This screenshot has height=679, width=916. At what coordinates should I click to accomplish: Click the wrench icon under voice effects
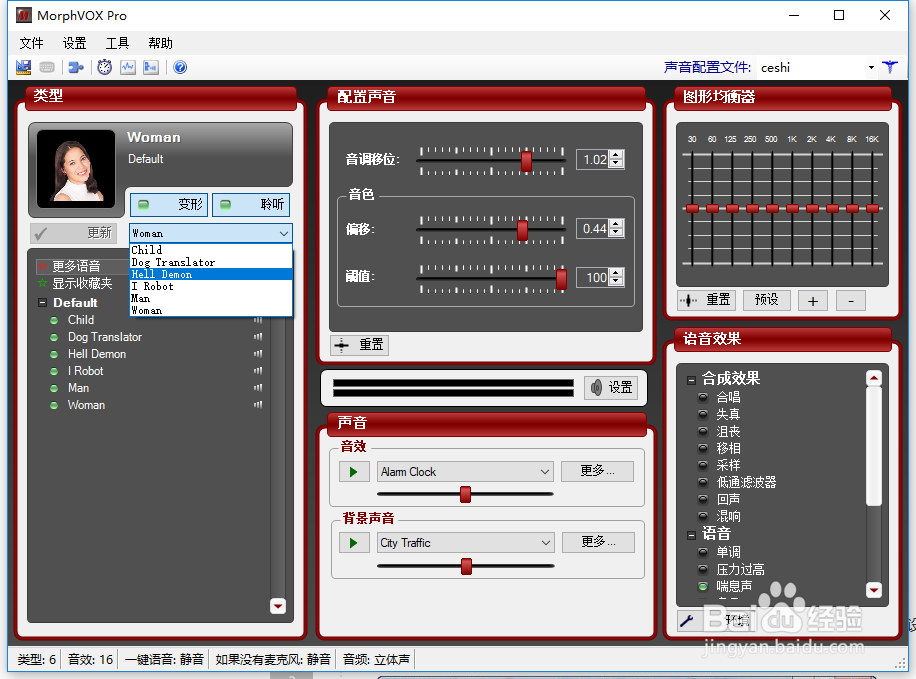687,621
